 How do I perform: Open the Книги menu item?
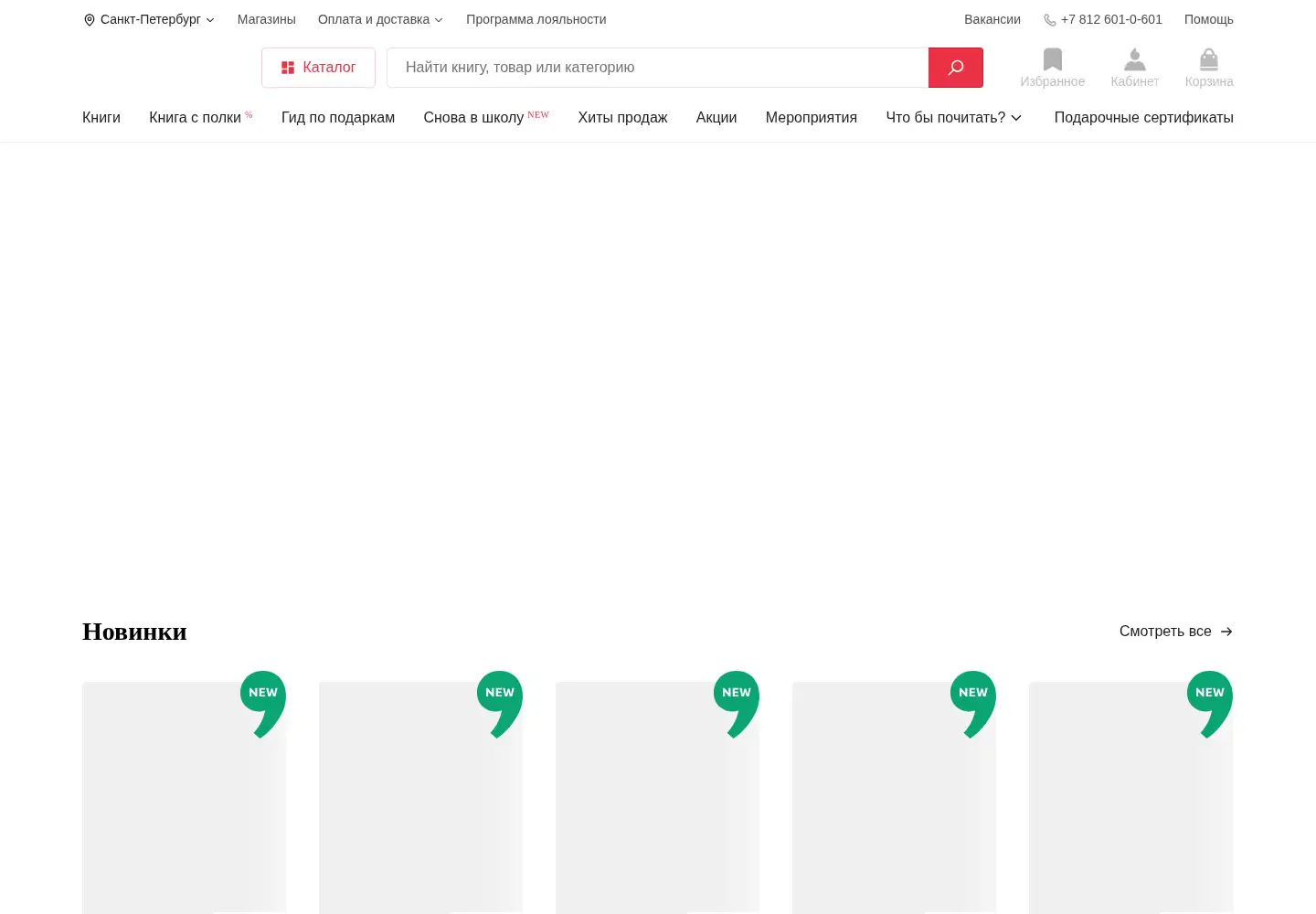pos(101,117)
